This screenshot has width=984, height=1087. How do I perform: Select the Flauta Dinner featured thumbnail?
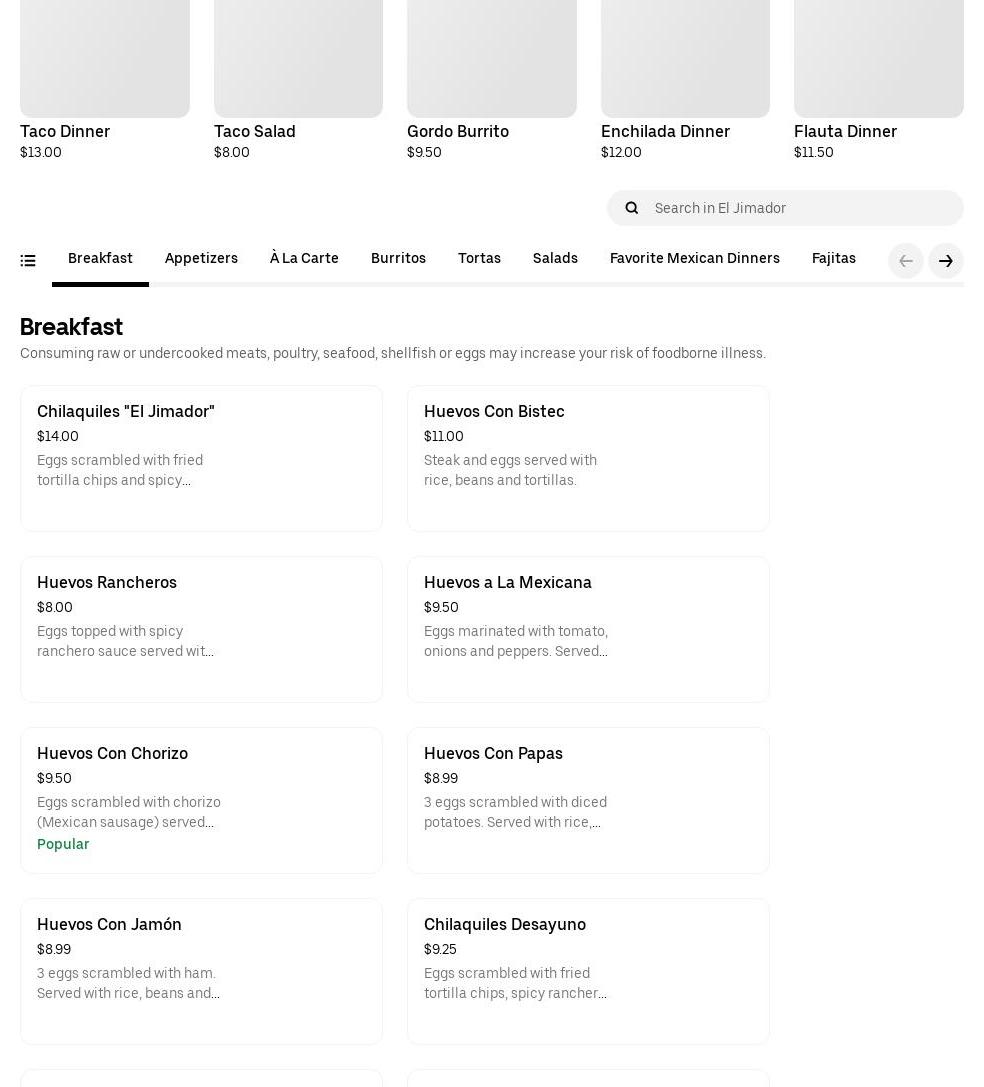878,55
